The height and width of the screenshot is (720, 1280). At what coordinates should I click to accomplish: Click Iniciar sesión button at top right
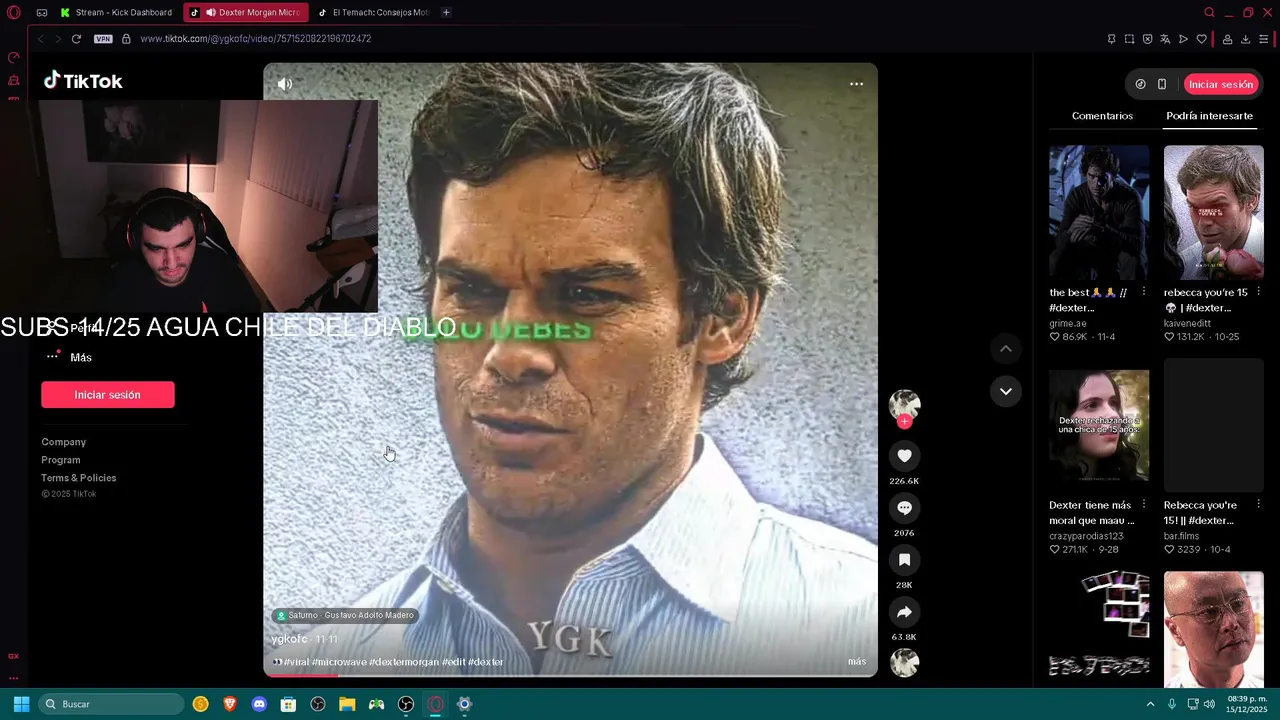click(x=1220, y=84)
